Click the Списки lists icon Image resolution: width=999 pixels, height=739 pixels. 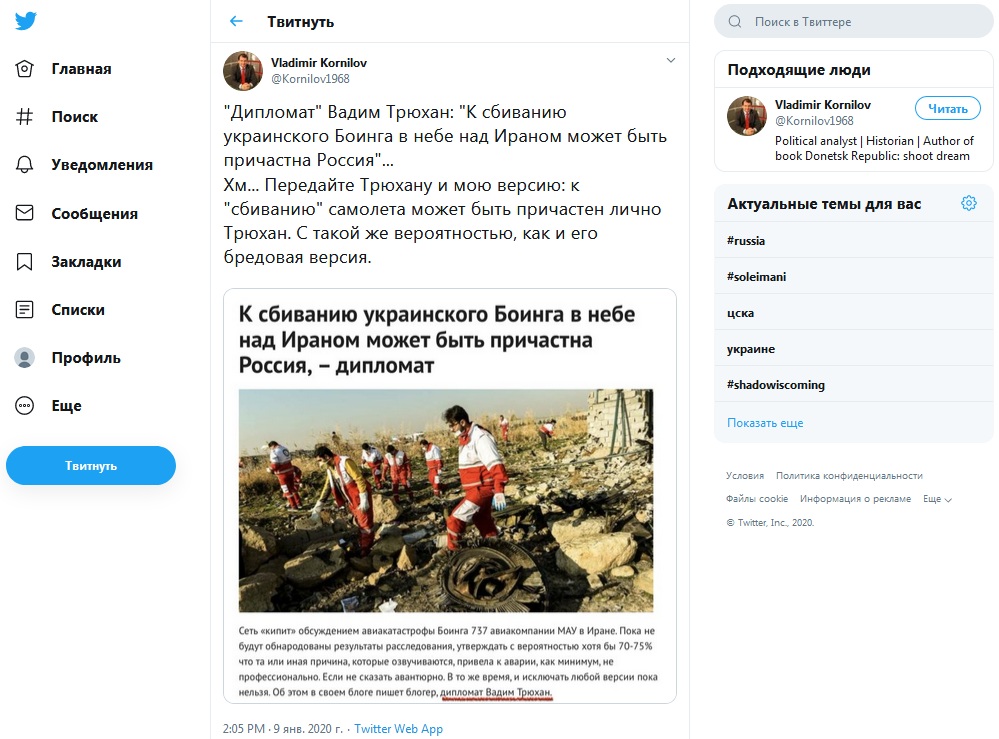point(26,310)
